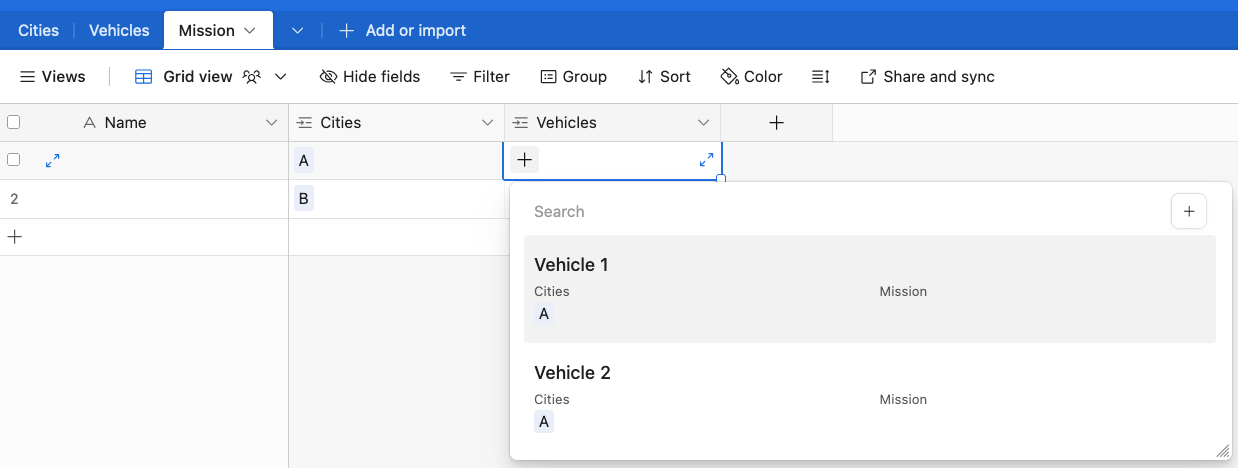The width and height of the screenshot is (1238, 468).
Task: Add a new row with plus icon
Action: click(15, 237)
